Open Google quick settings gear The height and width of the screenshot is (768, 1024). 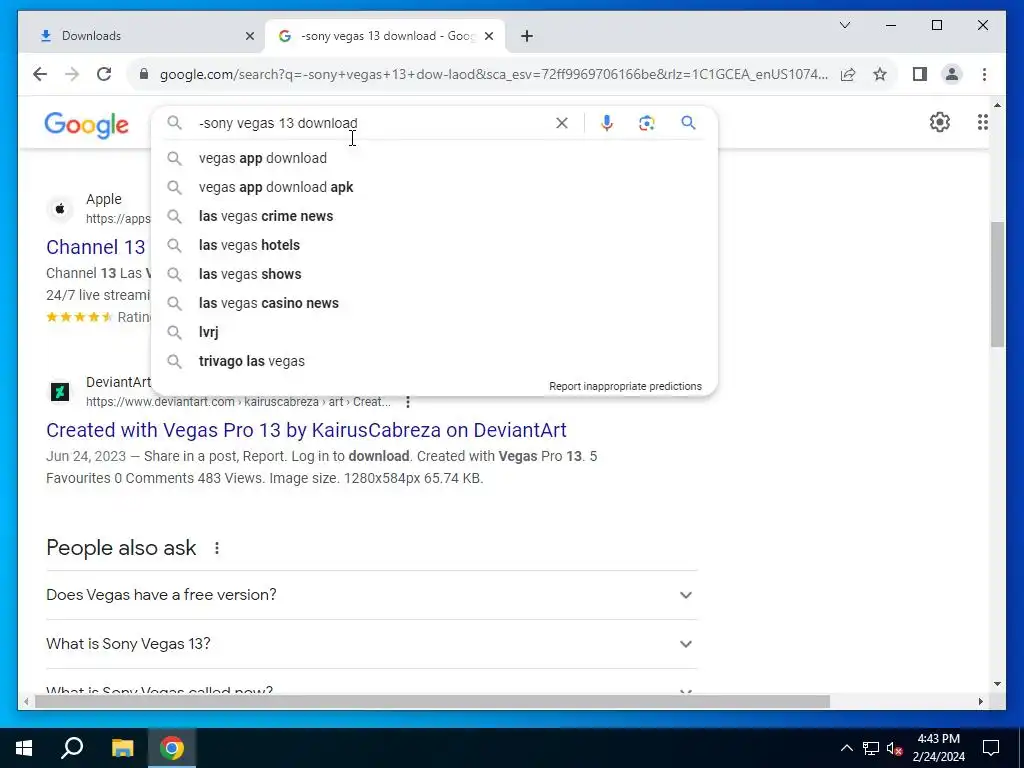point(939,122)
